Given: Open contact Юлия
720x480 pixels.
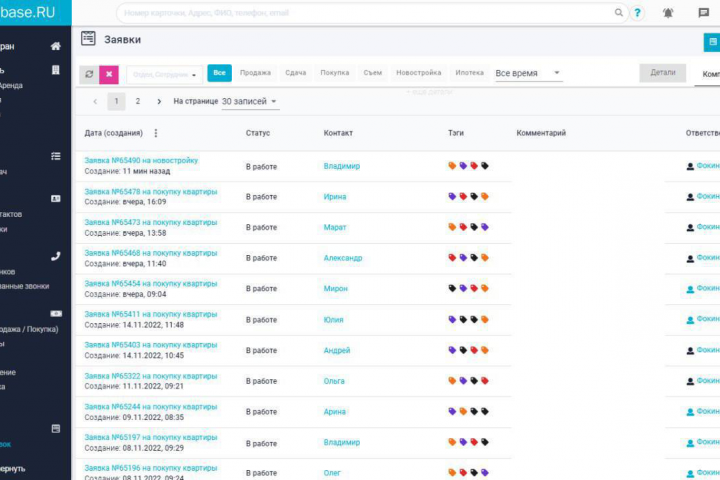Looking at the screenshot, I should pyautogui.click(x=333, y=320).
